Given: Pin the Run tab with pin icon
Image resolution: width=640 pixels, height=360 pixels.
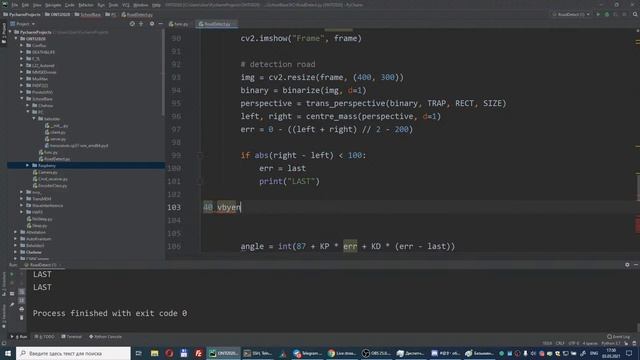Looking at the screenshot, I should coord(12,304).
